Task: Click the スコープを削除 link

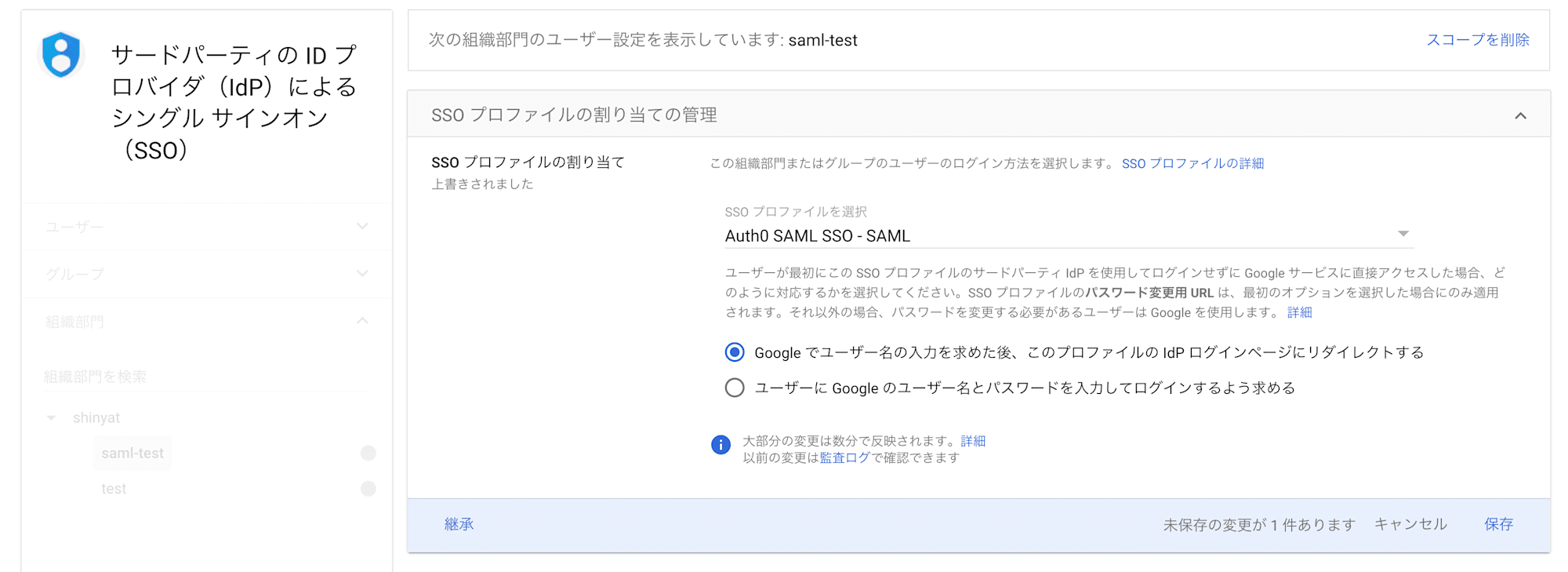Action: [1479, 40]
